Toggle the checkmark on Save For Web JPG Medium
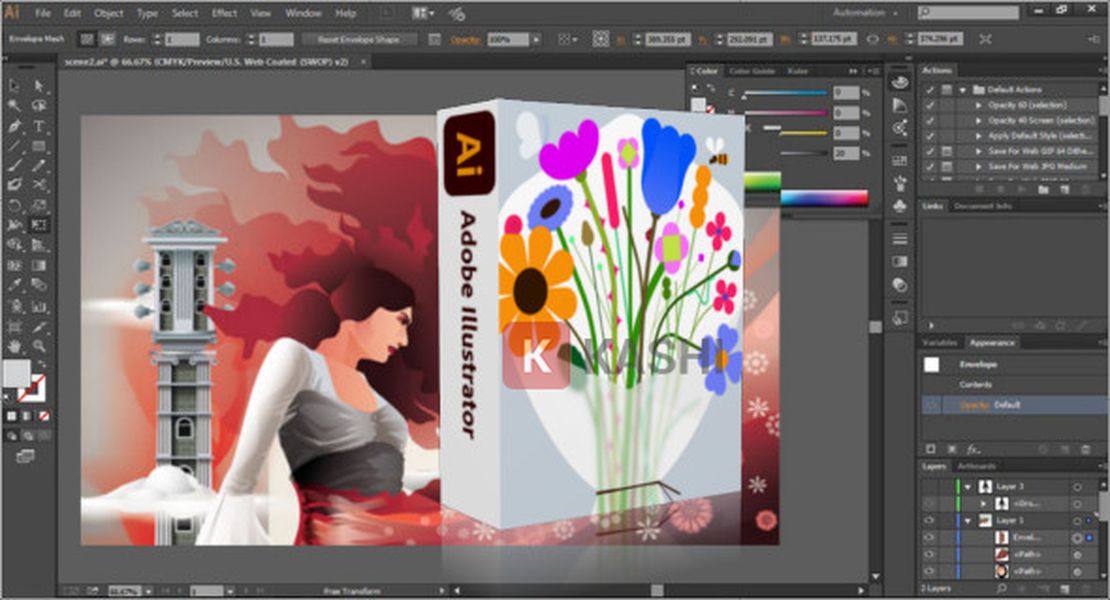This screenshot has width=1110, height=600. point(929,165)
